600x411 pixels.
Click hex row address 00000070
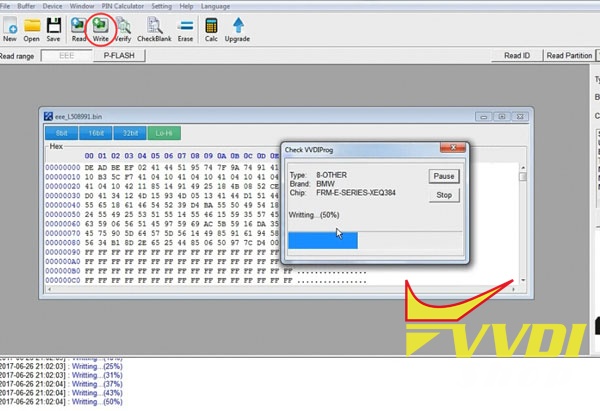[63, 233]
